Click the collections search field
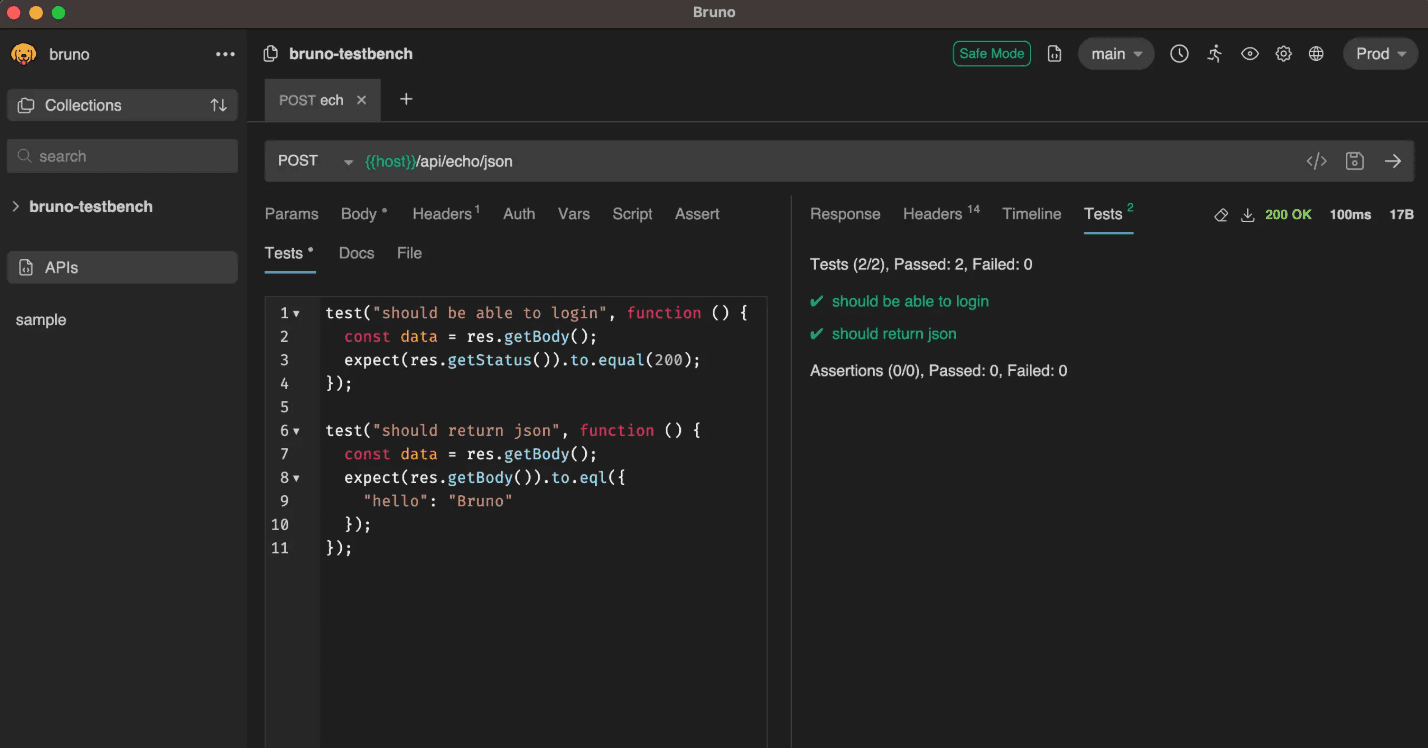This screenshot has height=748, width=1428. point(122,156)
